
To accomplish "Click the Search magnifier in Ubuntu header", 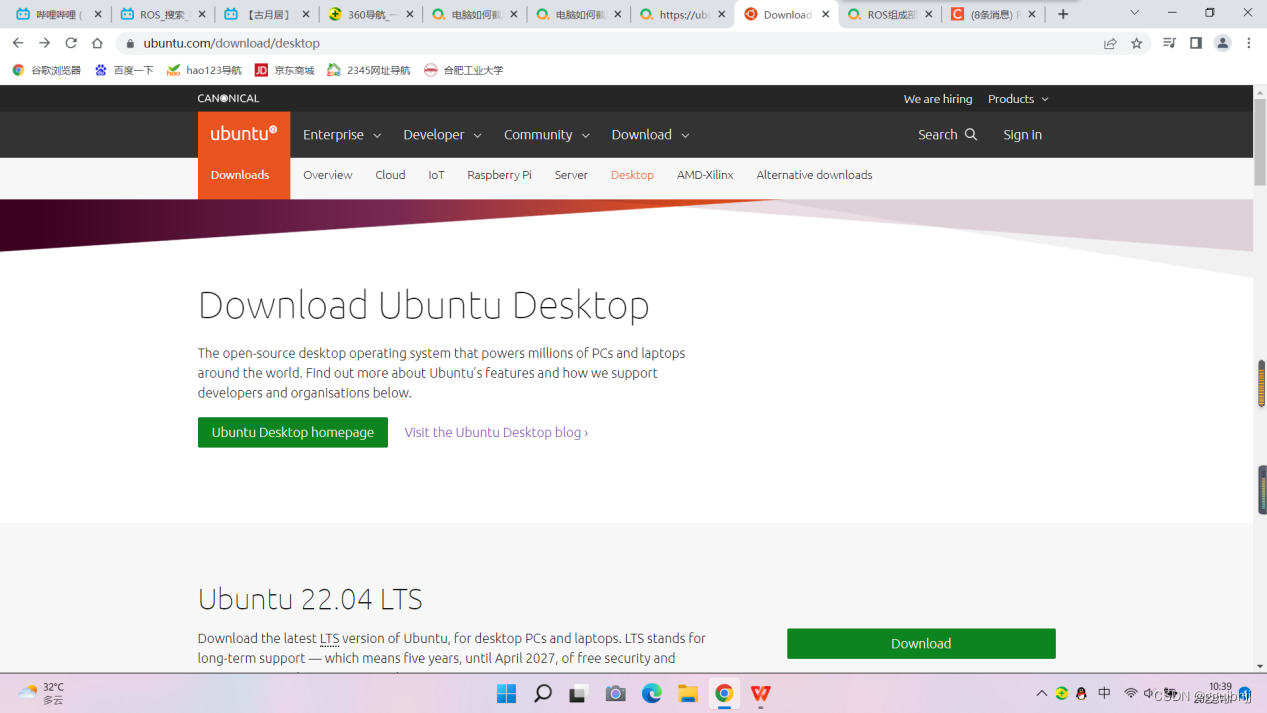I will click(x=971, y=134).
